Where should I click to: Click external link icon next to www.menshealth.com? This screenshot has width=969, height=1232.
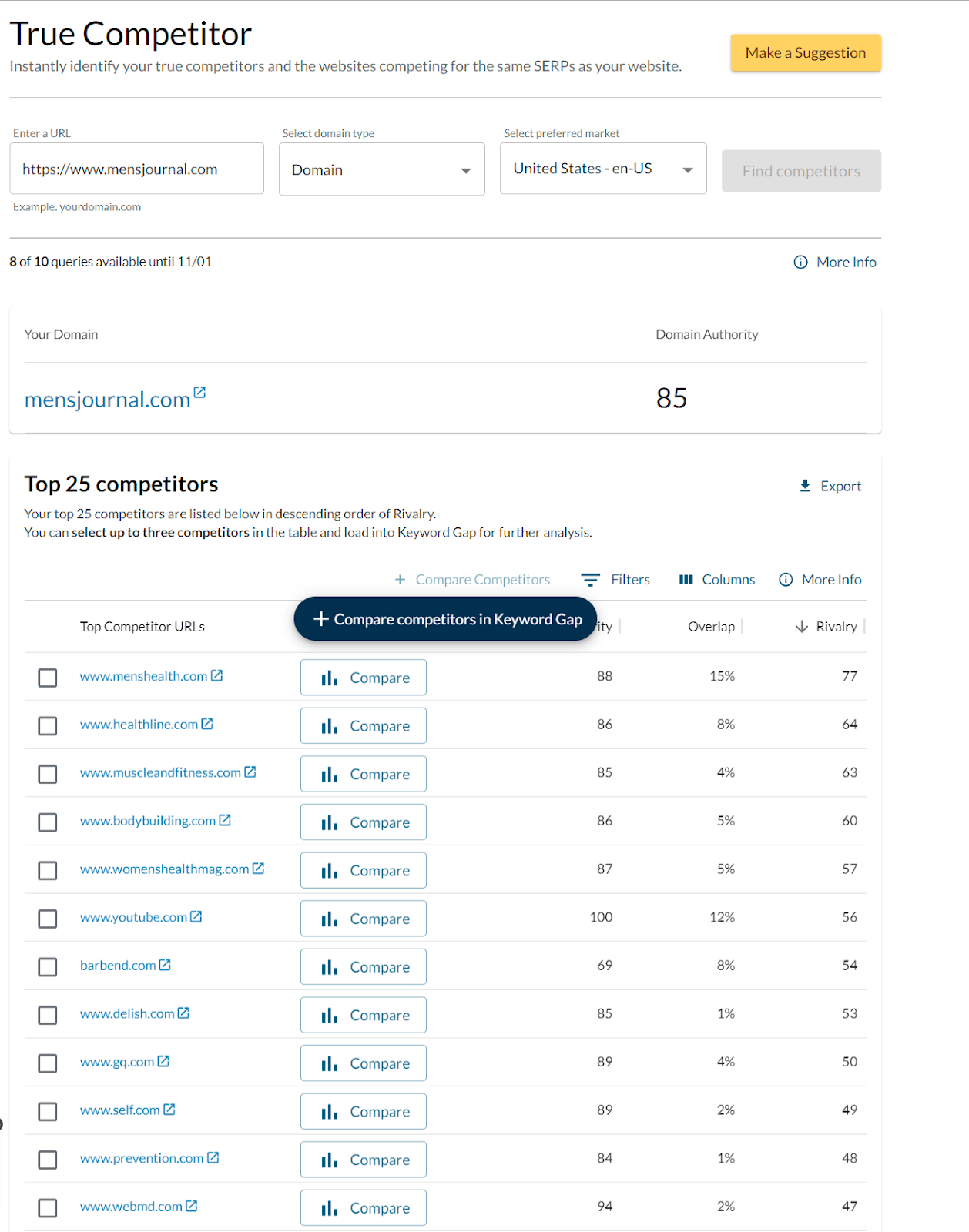click(x=217, y=675)
